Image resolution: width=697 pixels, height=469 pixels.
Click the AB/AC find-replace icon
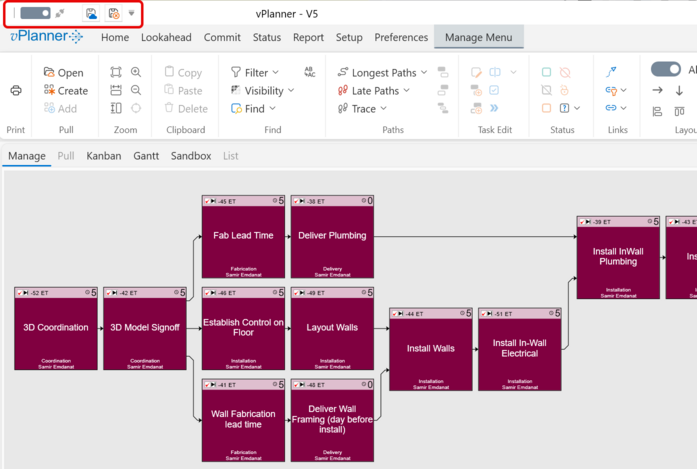click(309, 73)
